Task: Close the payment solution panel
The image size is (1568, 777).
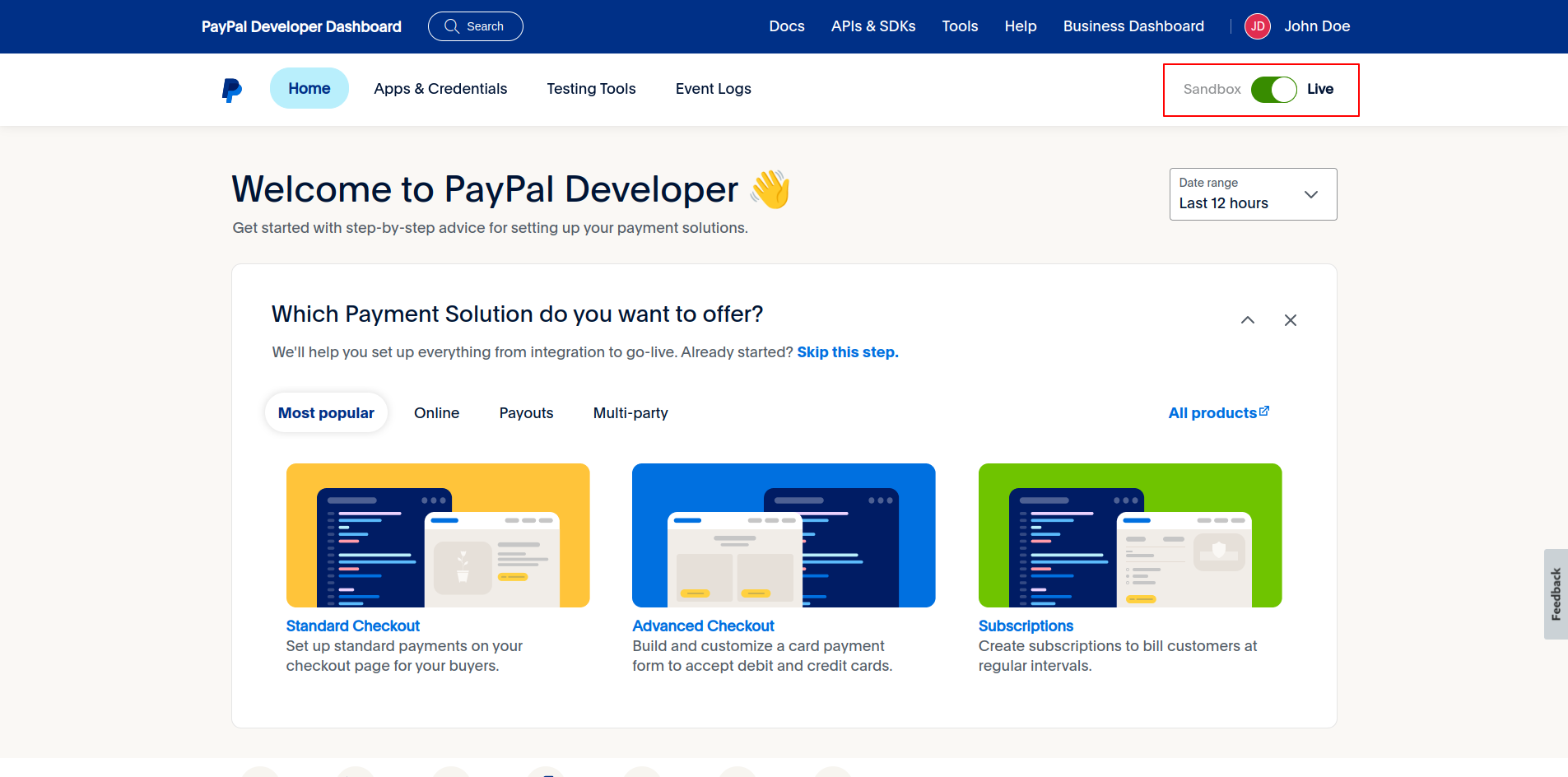Action: point(1291,320)
